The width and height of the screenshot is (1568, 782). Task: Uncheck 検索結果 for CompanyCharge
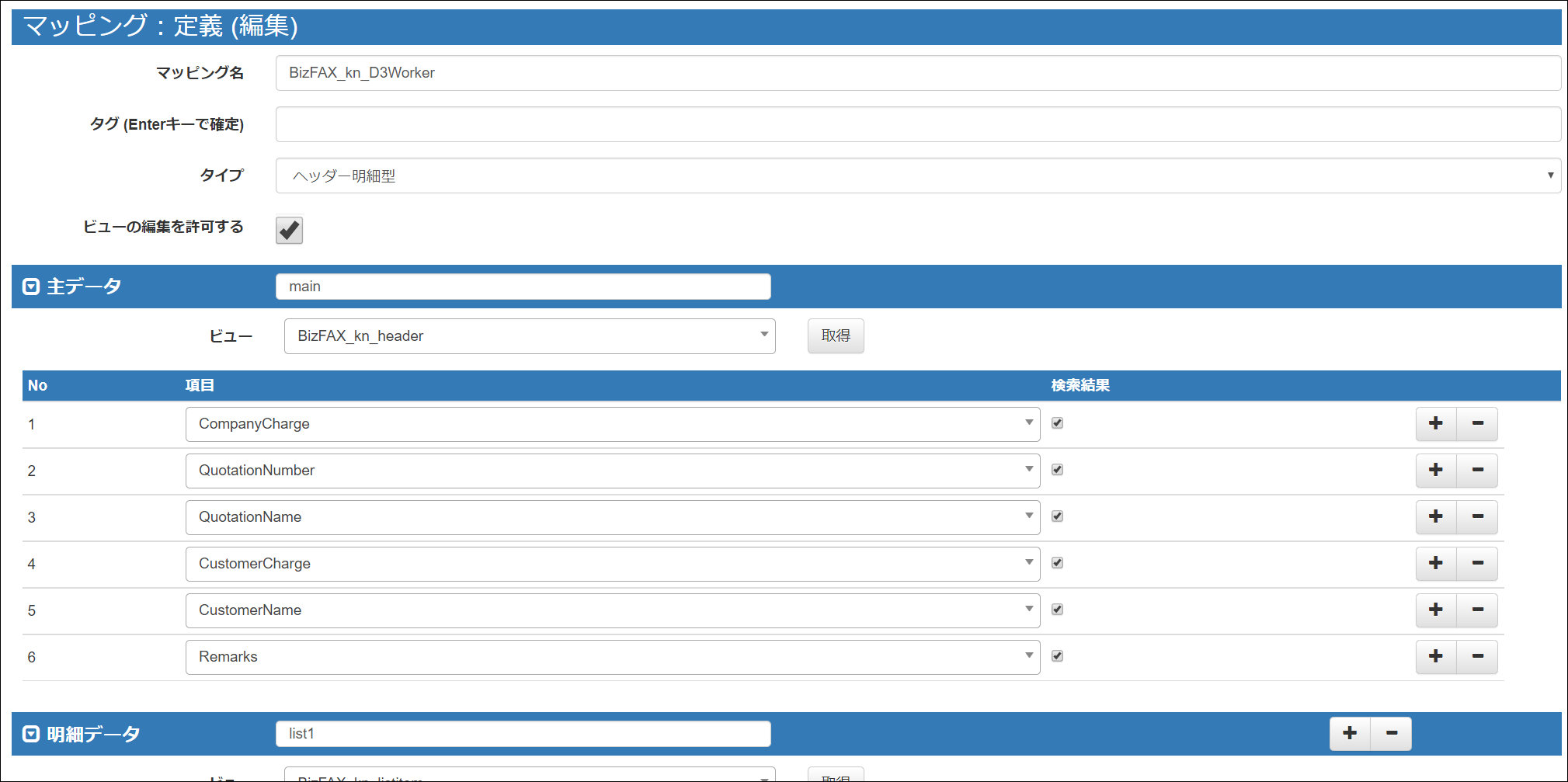coord(1057,423)
